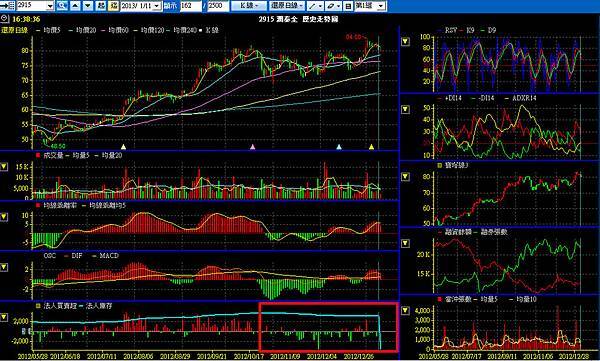
Task: Open the volume panel indicator dropdown
Action: coord(4,167)
